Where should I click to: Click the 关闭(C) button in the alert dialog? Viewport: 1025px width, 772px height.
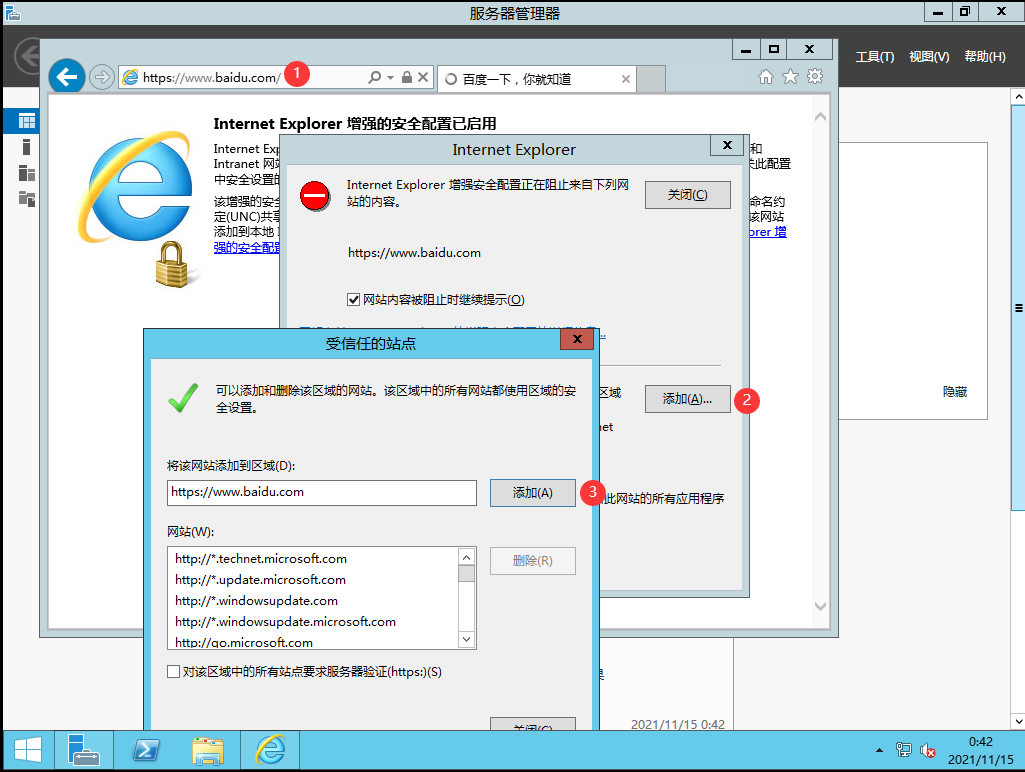click(687, 194)
